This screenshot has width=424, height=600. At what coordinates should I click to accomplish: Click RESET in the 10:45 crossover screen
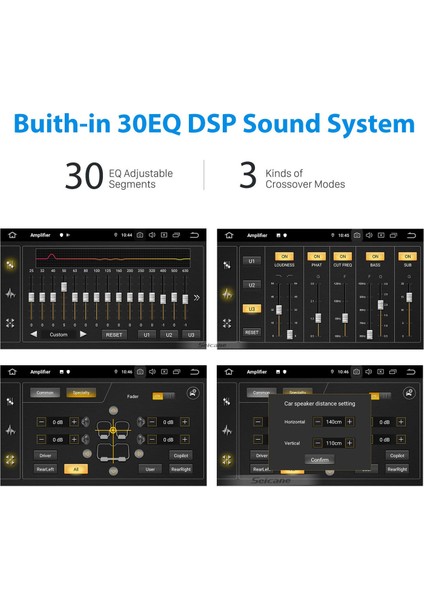[252, 332]
